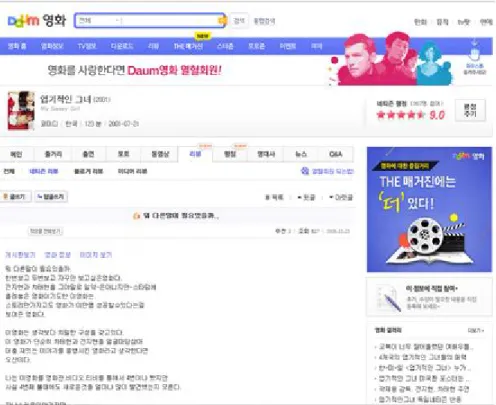Open the first article in the right list panel
The width and height of the screenshot is (496, 405).
pyautogui.click(x=425, y=347)
